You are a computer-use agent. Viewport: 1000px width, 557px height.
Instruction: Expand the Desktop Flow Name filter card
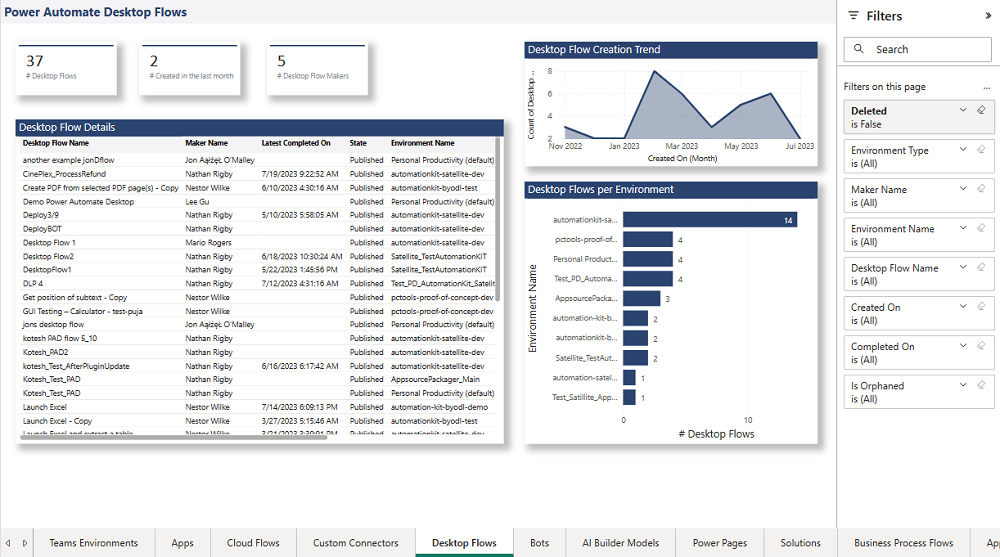963,267
